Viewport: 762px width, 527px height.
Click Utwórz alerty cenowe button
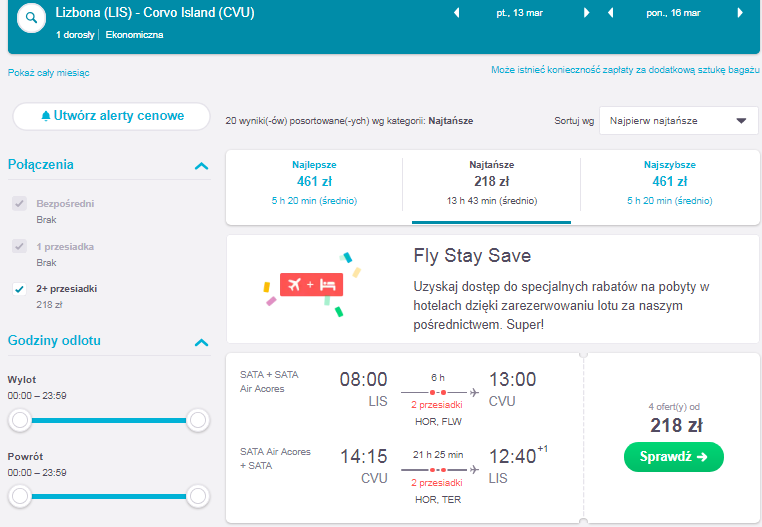tap(111, 116)
